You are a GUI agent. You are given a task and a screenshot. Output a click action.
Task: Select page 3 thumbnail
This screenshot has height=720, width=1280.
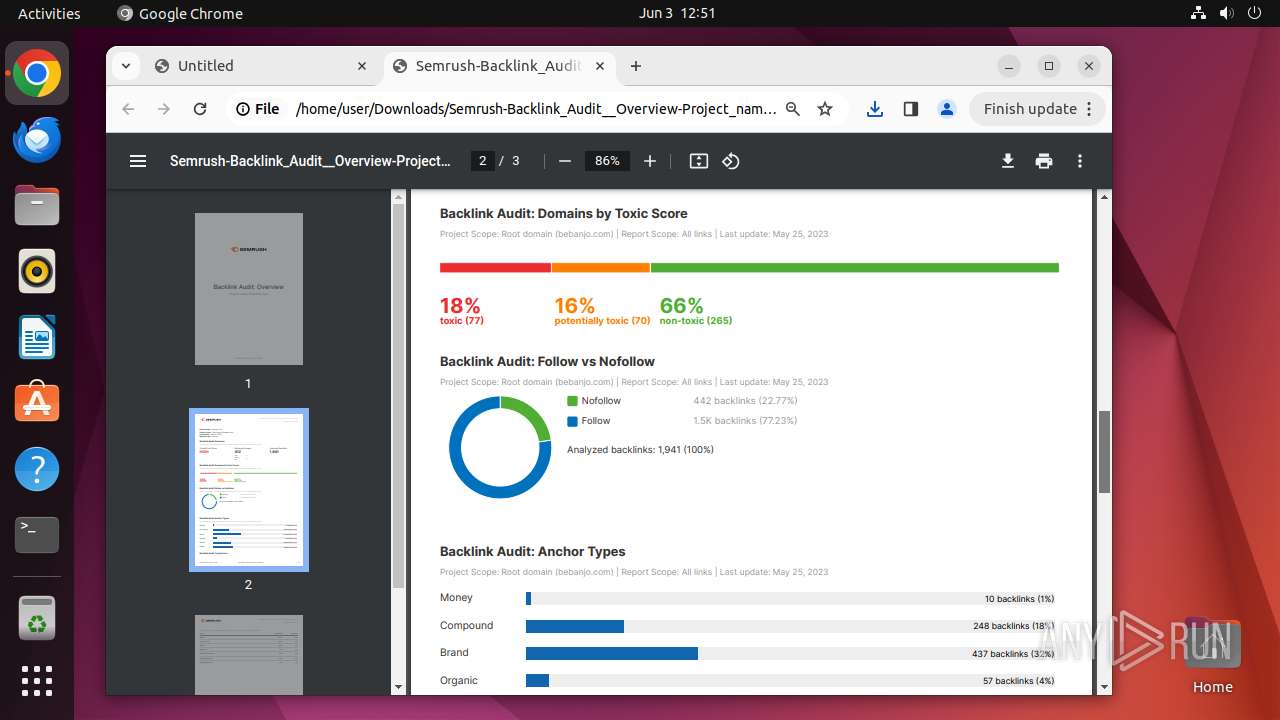click(x=249, y=655)
